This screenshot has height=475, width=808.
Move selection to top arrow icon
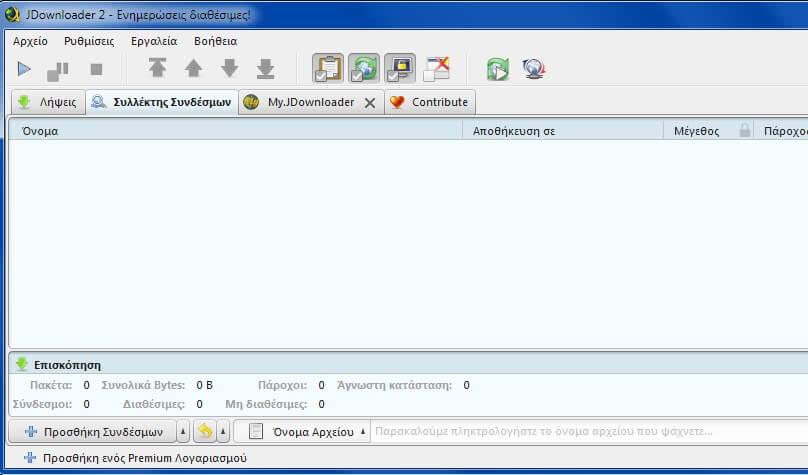pyautogui.click(x=158, y=68)
